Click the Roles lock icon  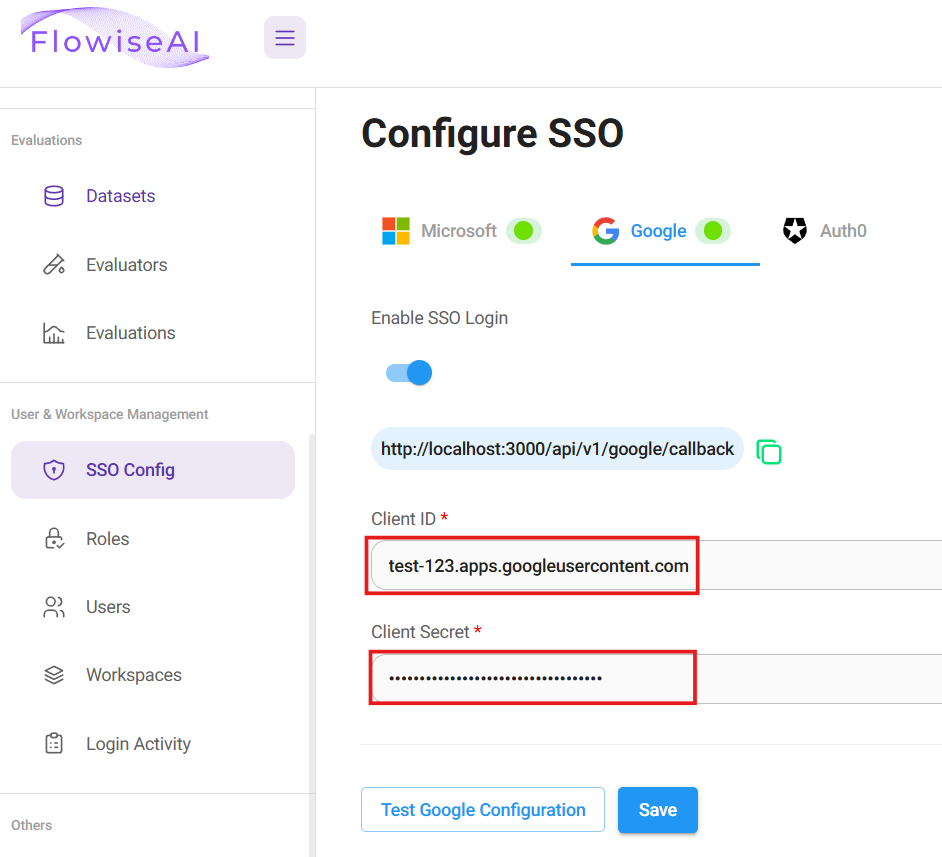pyautogui.click(x=54, y=539)
